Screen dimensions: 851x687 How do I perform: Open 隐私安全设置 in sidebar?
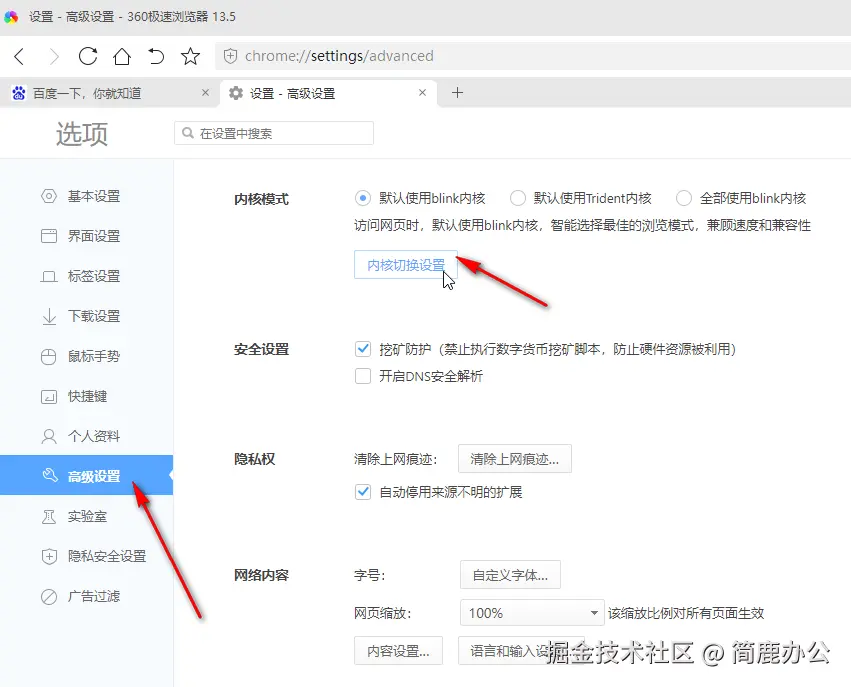[x=86, y=556]
